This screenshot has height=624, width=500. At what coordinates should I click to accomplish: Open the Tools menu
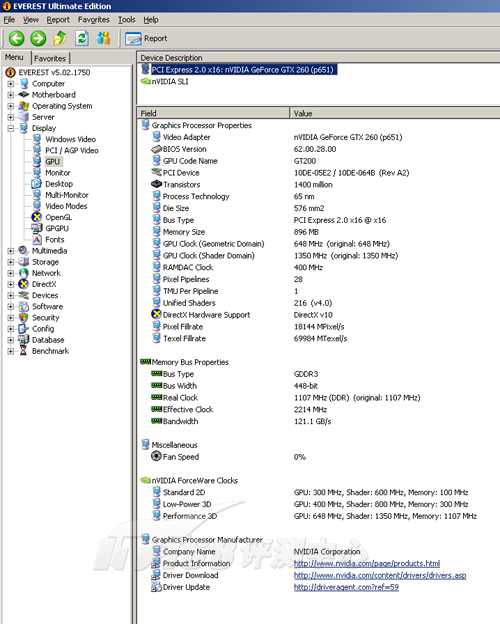click(127, 20)
